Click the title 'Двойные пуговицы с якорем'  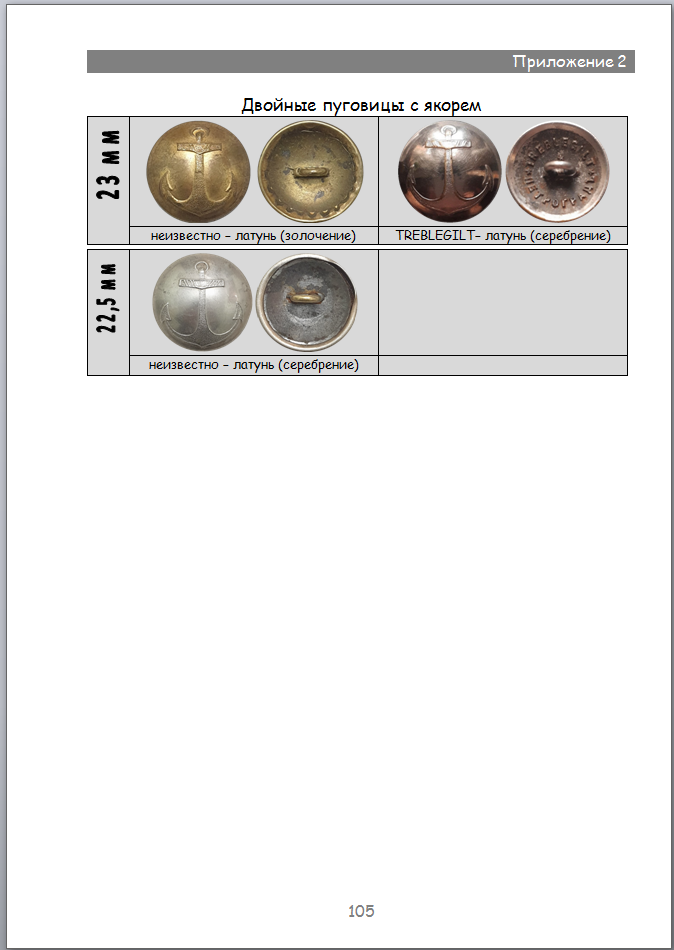tap(361, 105)
